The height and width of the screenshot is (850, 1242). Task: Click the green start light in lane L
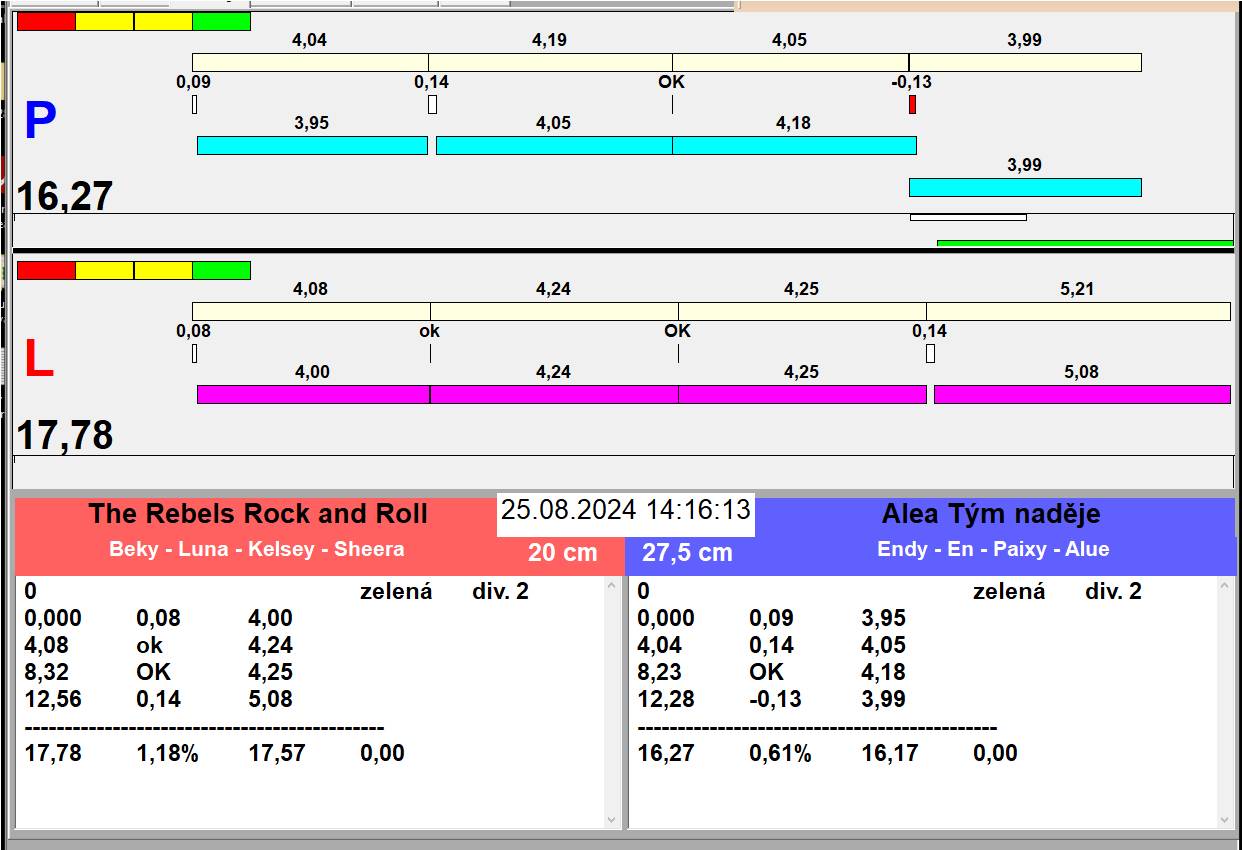point(221,270)
